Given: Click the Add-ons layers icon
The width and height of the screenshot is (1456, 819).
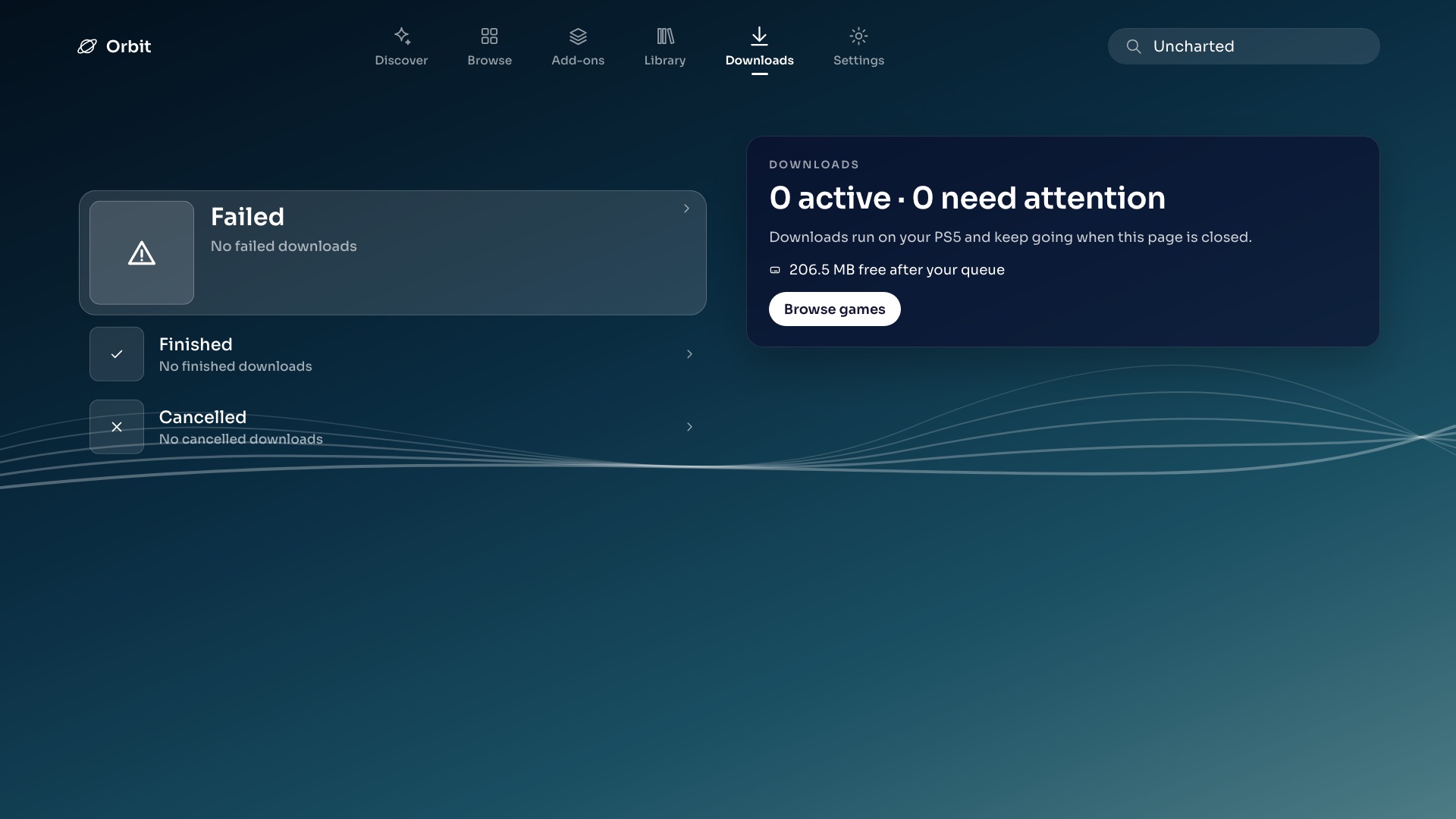Looking at the screenshot, I should pos(578,36).
